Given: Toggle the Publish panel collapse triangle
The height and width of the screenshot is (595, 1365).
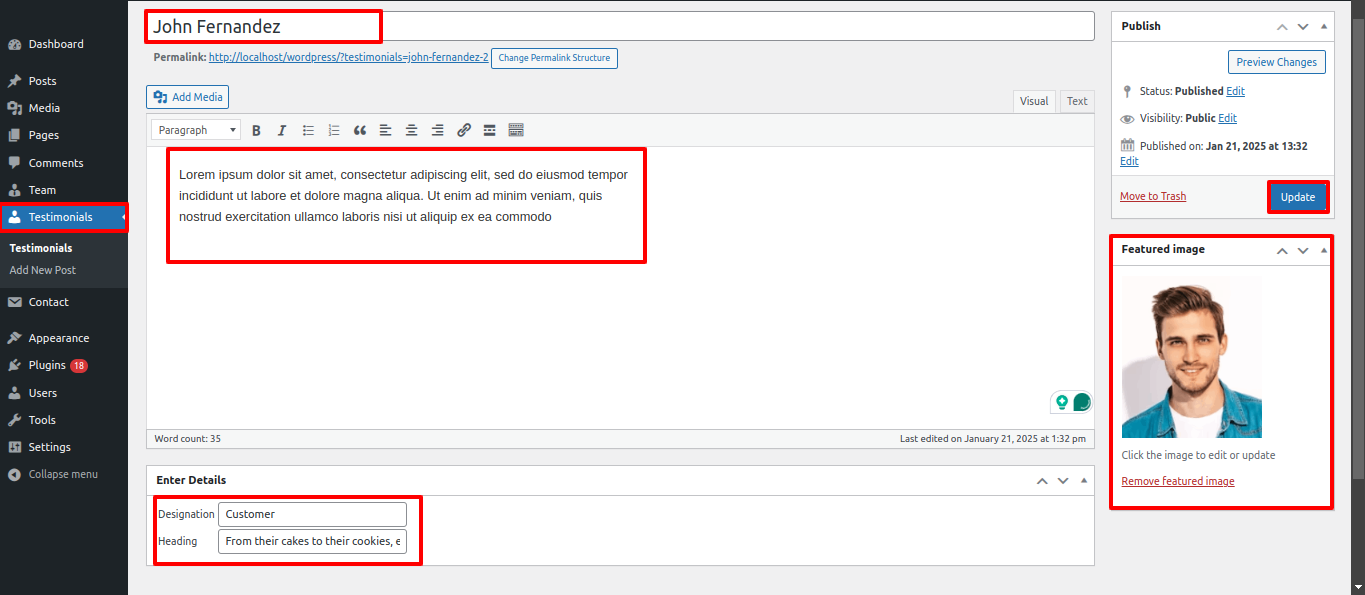Looking at the screenshot, I should 1324,26.
